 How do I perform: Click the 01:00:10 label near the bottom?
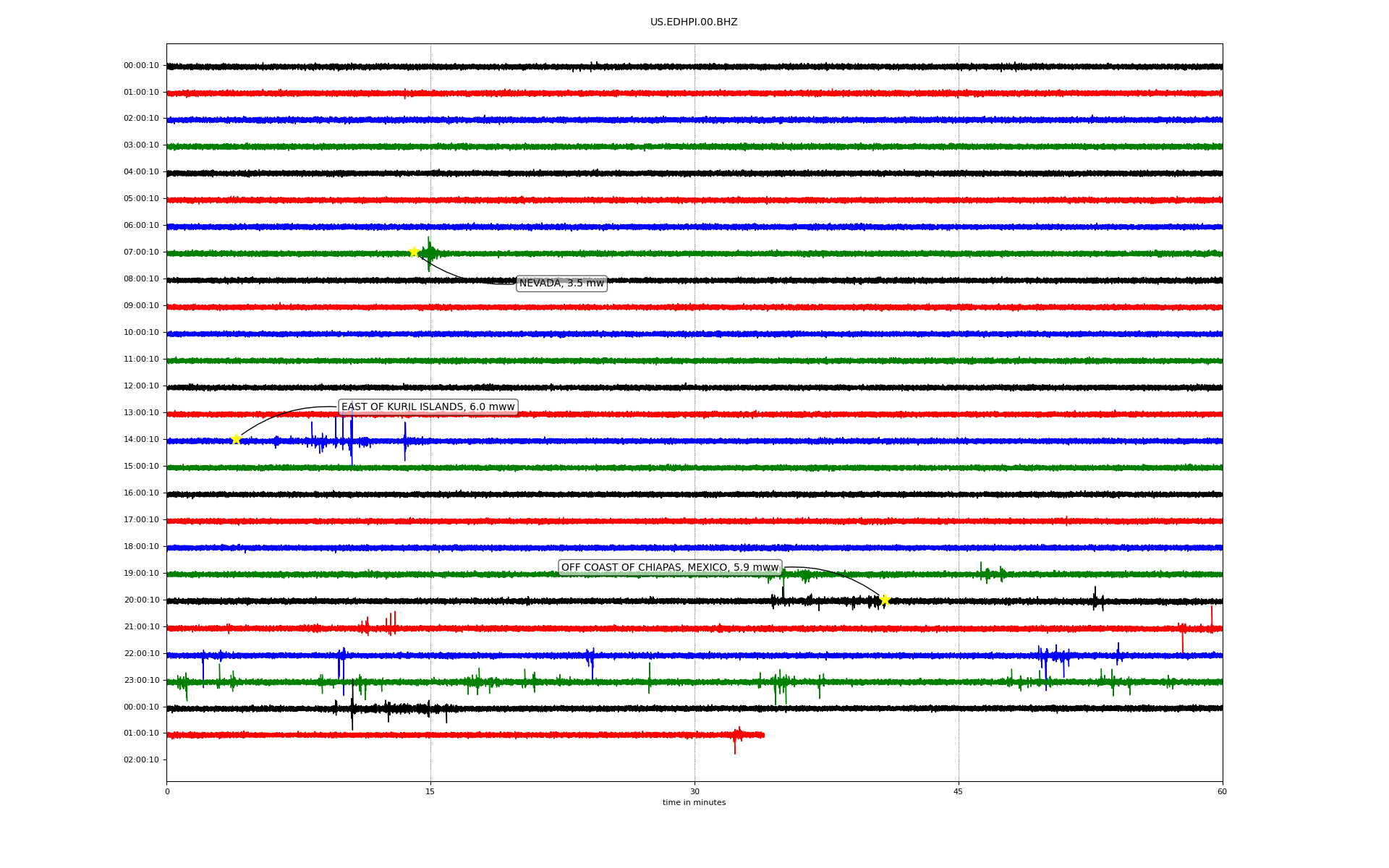click(141, 733)
